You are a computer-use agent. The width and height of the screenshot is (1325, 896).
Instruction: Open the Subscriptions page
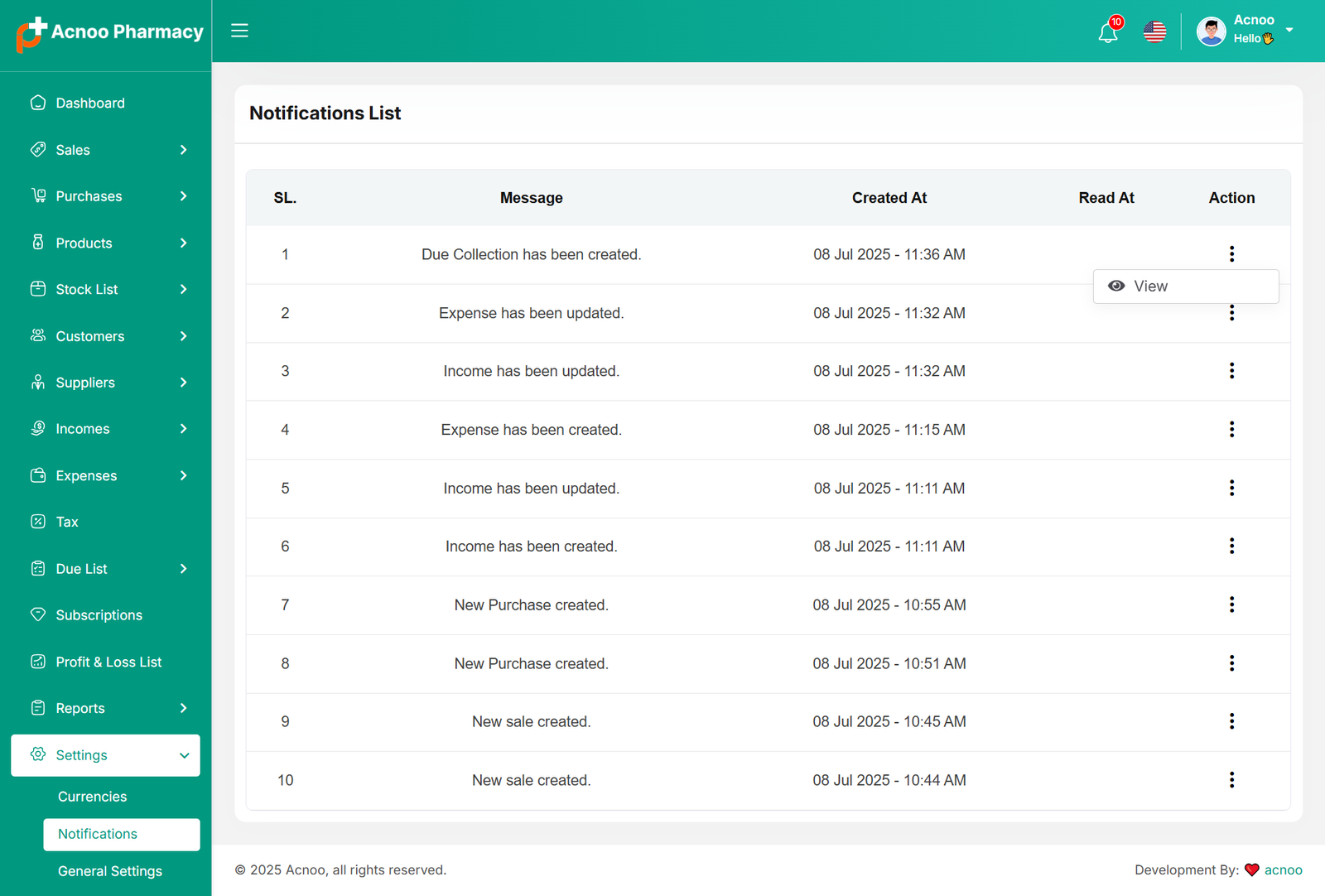tap(99, 615)
